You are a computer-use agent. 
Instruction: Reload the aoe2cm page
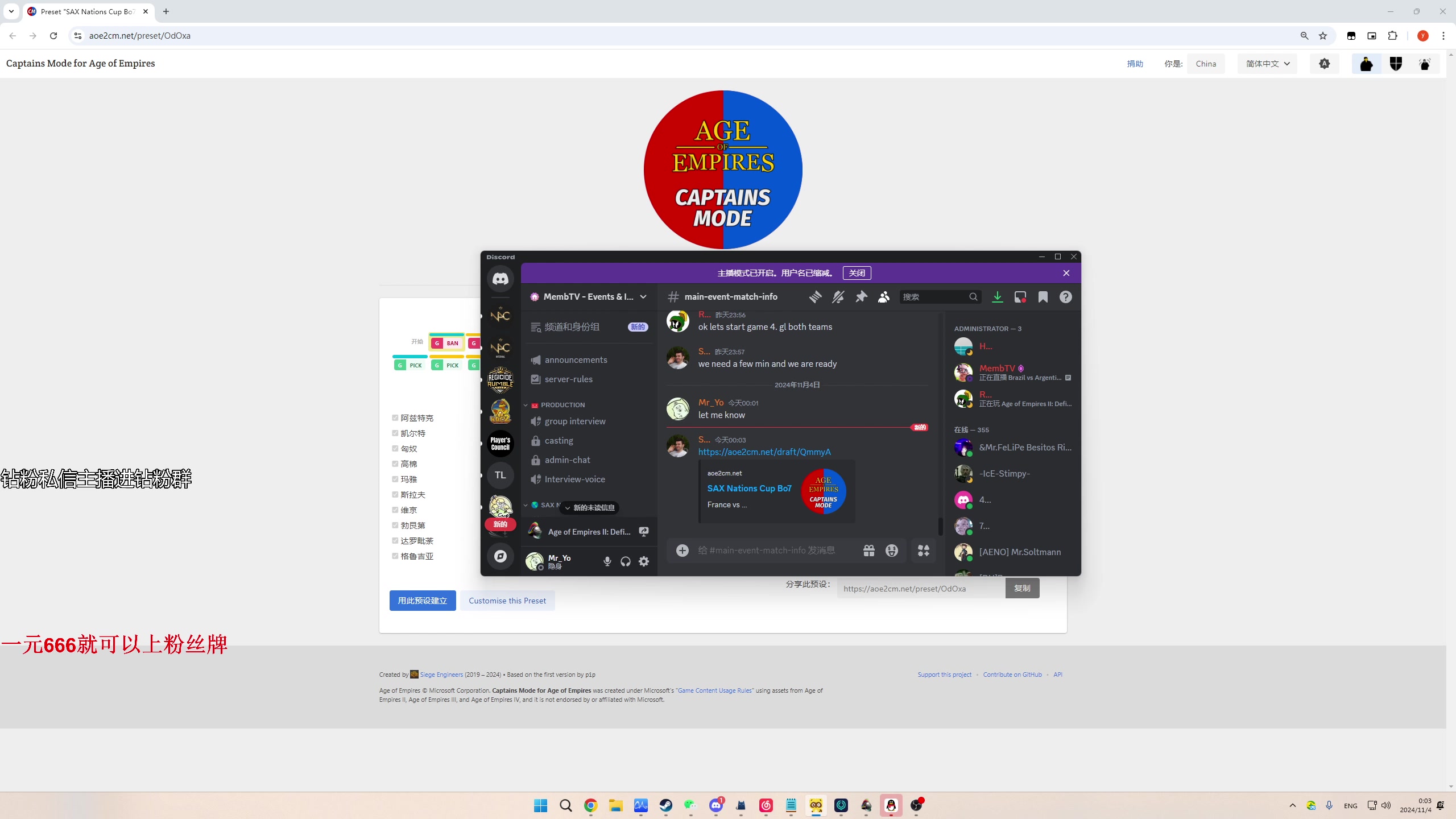click(53, 36)
